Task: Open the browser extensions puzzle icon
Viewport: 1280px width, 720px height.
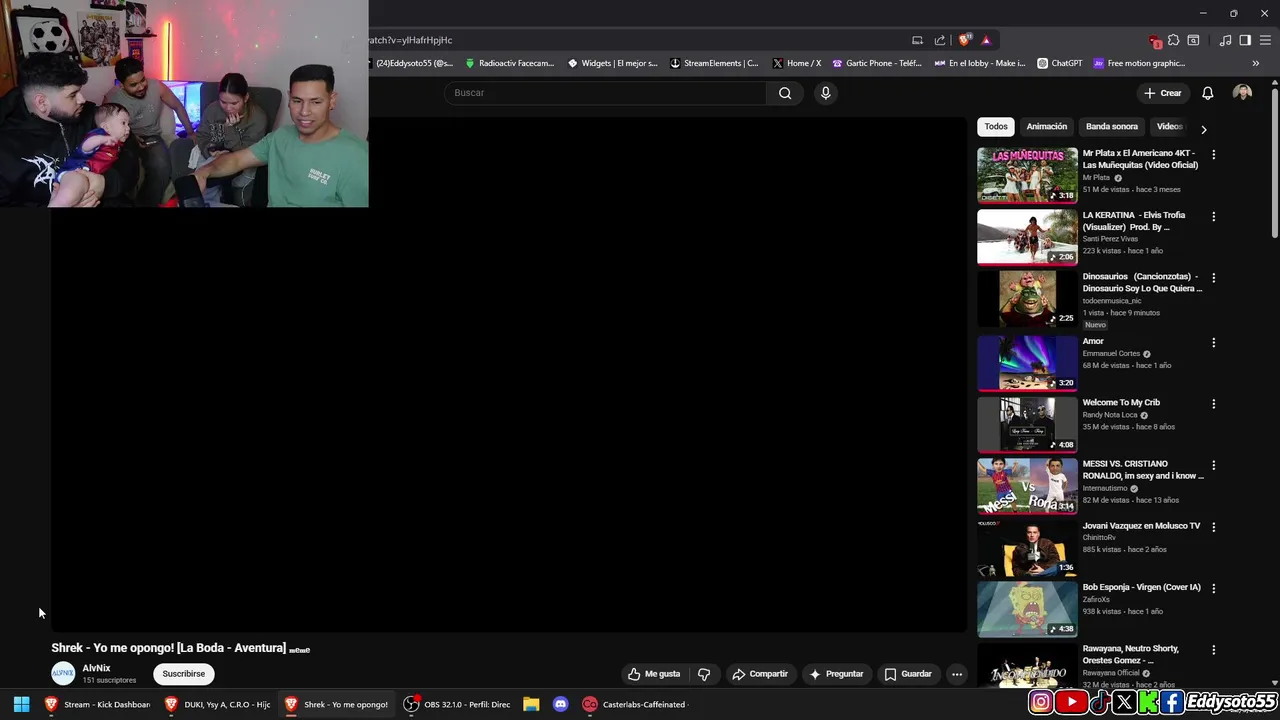Action: (1173, 40)
